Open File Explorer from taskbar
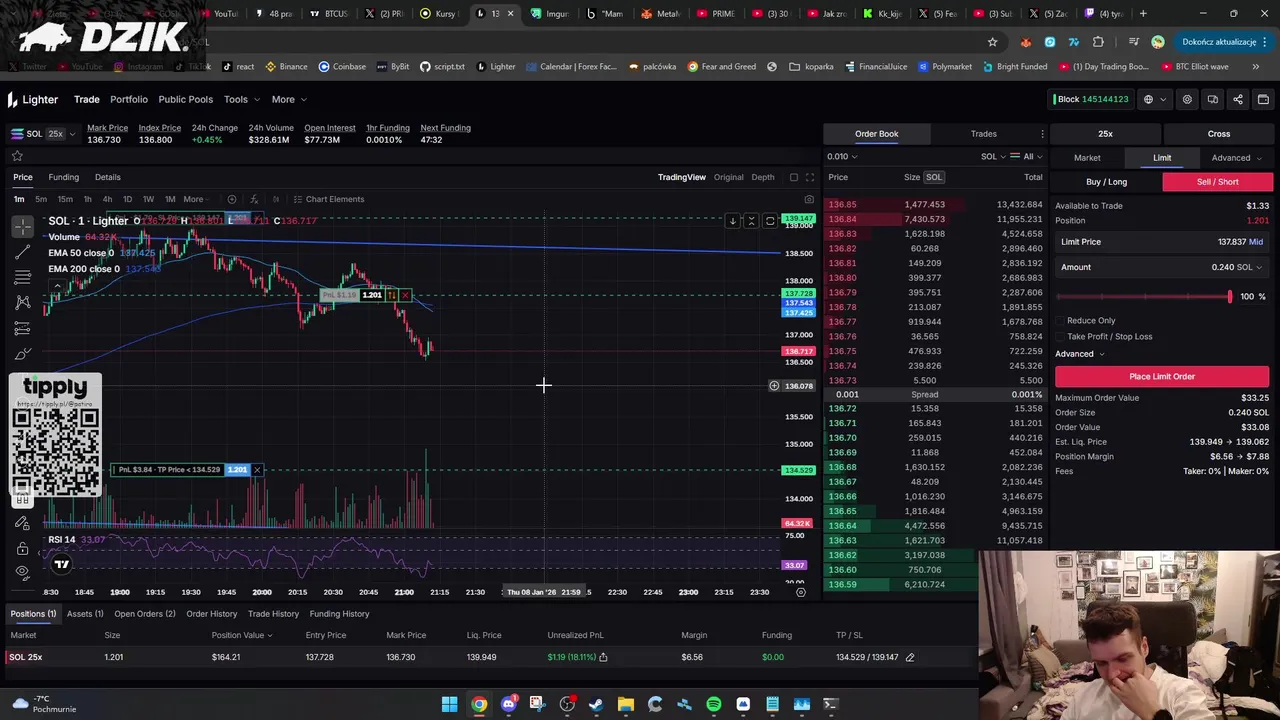Image resolution: width=1280 pixels, height=720 pixels. 625,705
